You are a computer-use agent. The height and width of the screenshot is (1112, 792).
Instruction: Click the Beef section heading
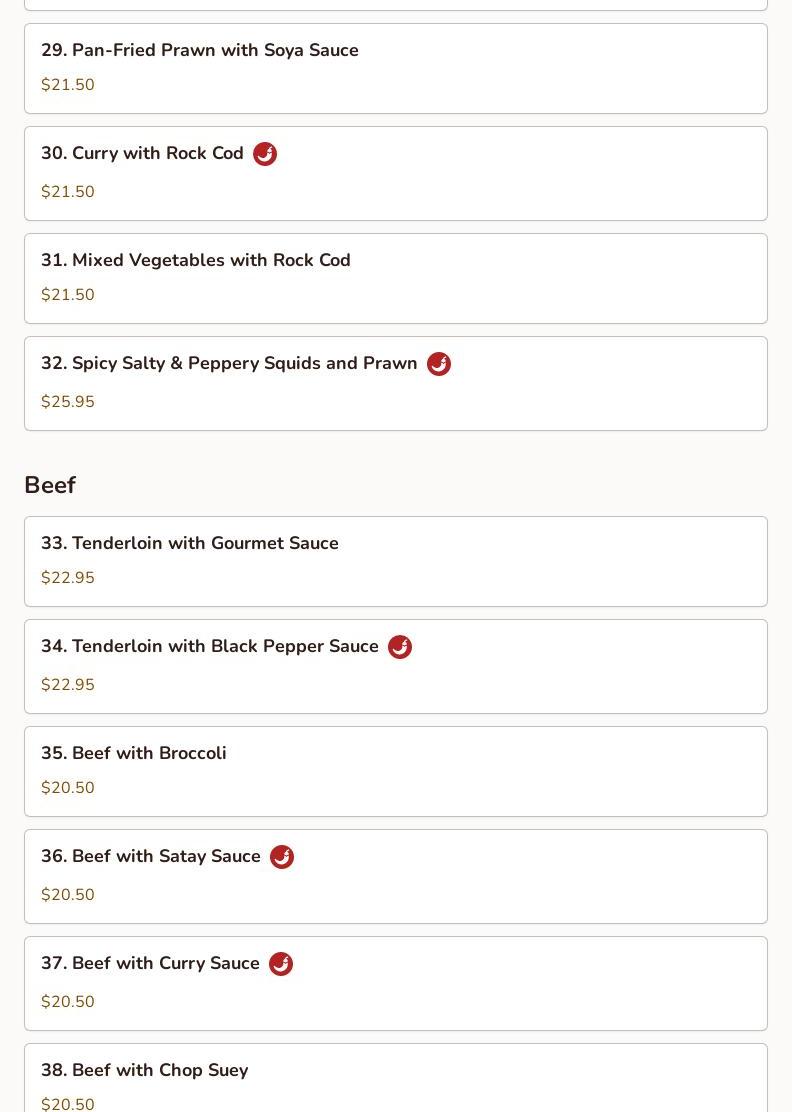[50, 485]
